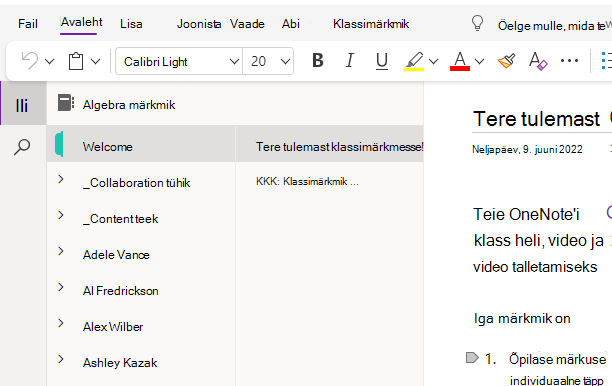This screenshot has height=386, width=612.
Task: Expand the _Content teek section group
Action: pyautogui.click(x=60, y=215)
